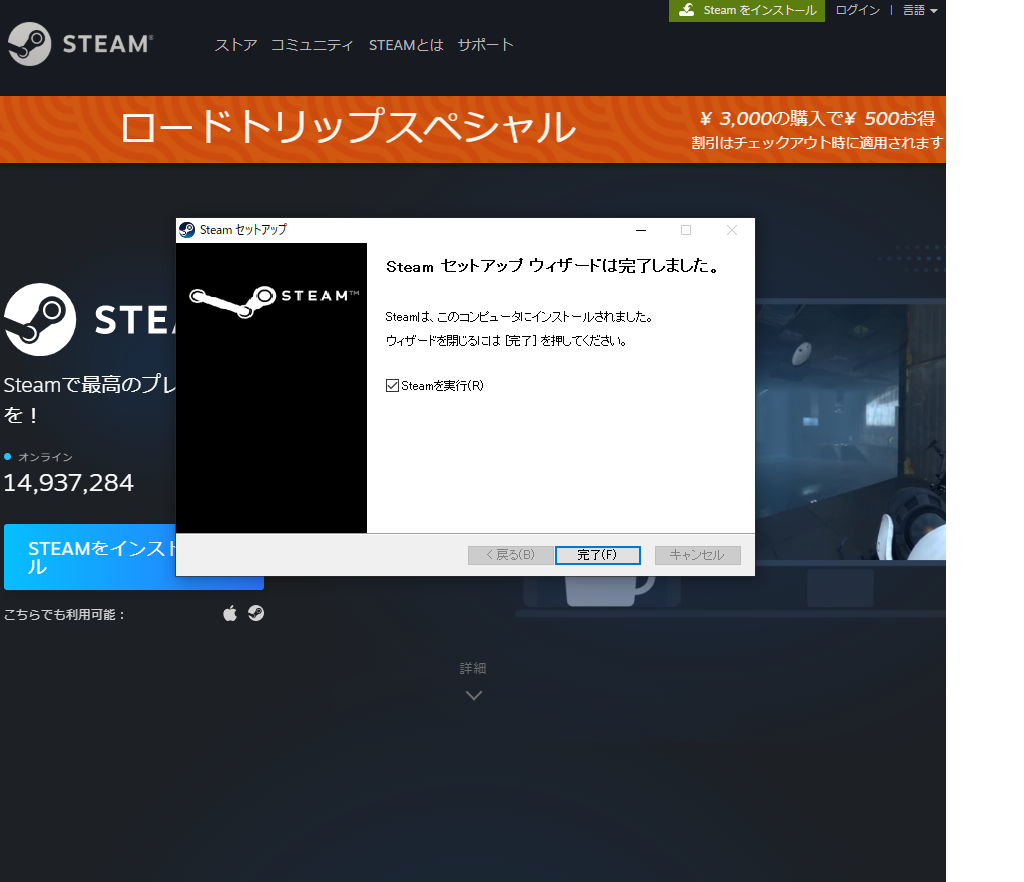The width and height of the screenshot is (1024, 882).
Task: Click the Steam icon in setup title bar
Action: (187, 230)
